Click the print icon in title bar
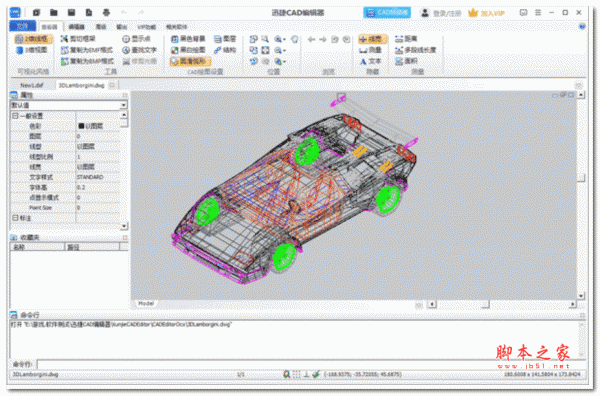600x396 pixels. tap(106, 13)
